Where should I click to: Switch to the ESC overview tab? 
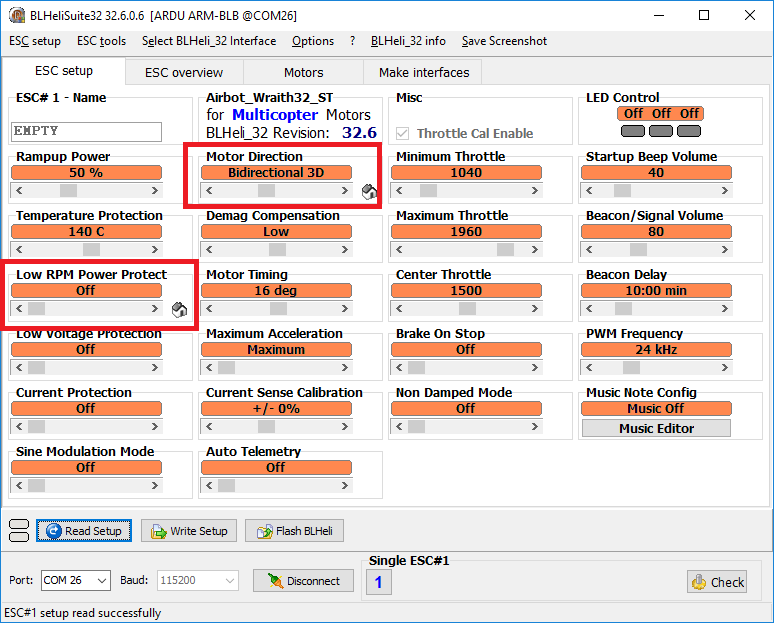(184, 72)
